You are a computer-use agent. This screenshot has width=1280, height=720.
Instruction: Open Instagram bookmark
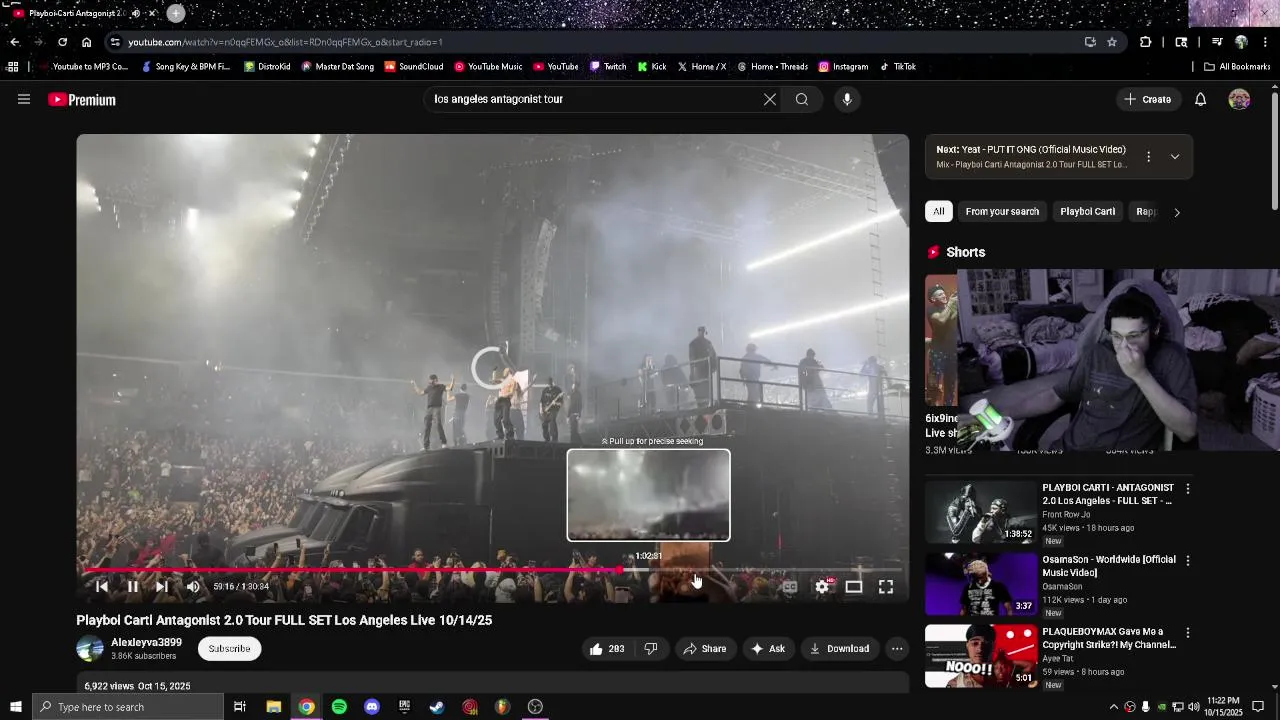click(843, 67)
